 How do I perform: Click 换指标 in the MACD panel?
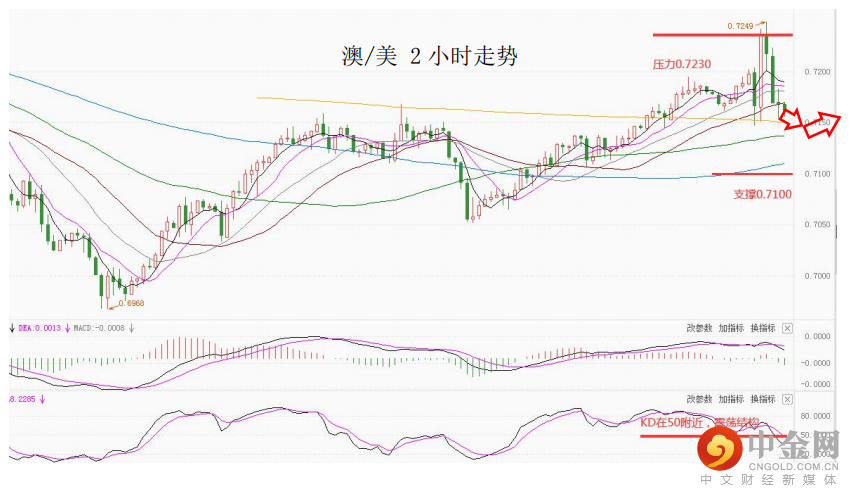click(x=764, y=328)
